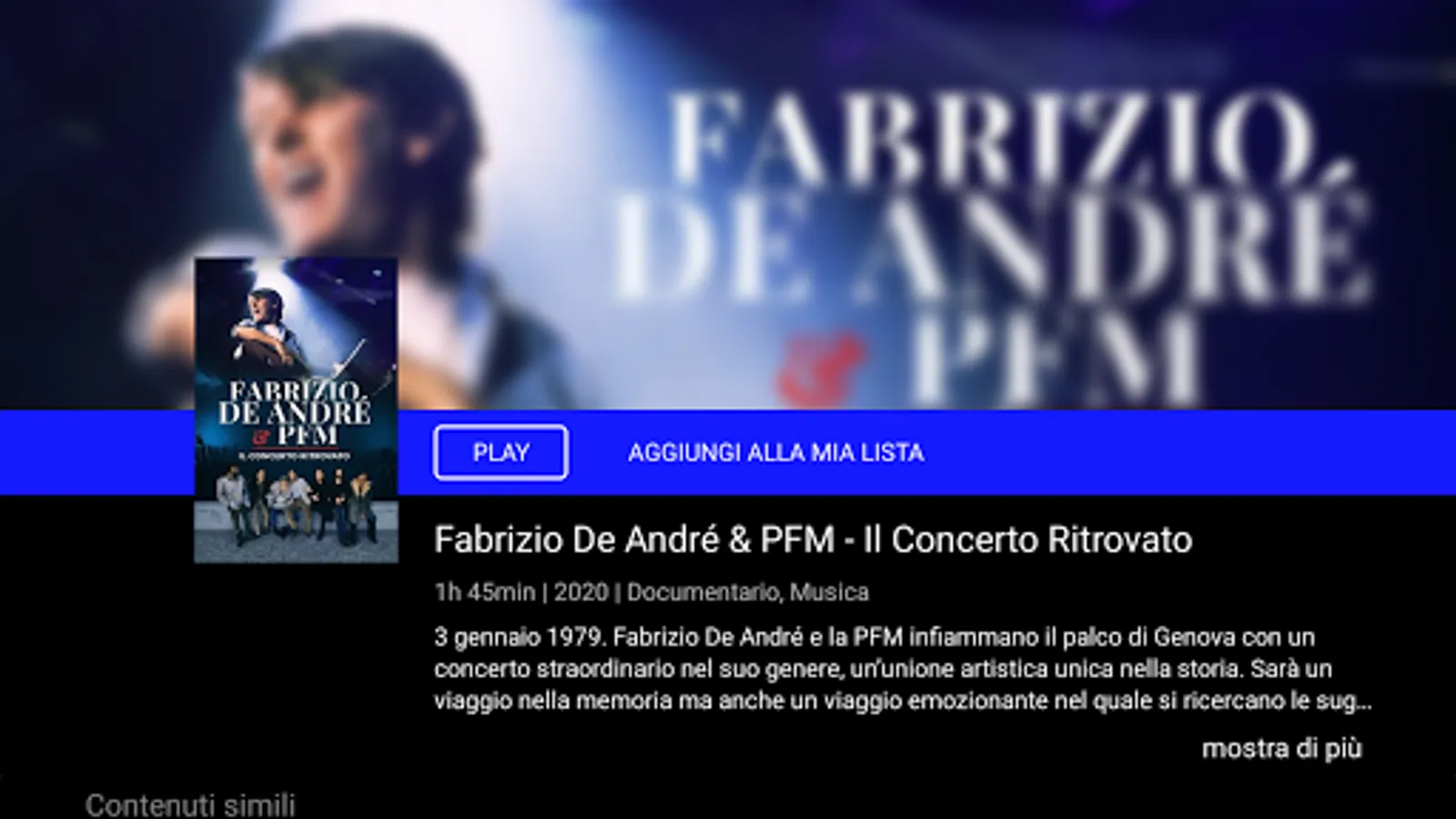
Task: Expand description with mostra di più
Action: tap(1281, 748)
